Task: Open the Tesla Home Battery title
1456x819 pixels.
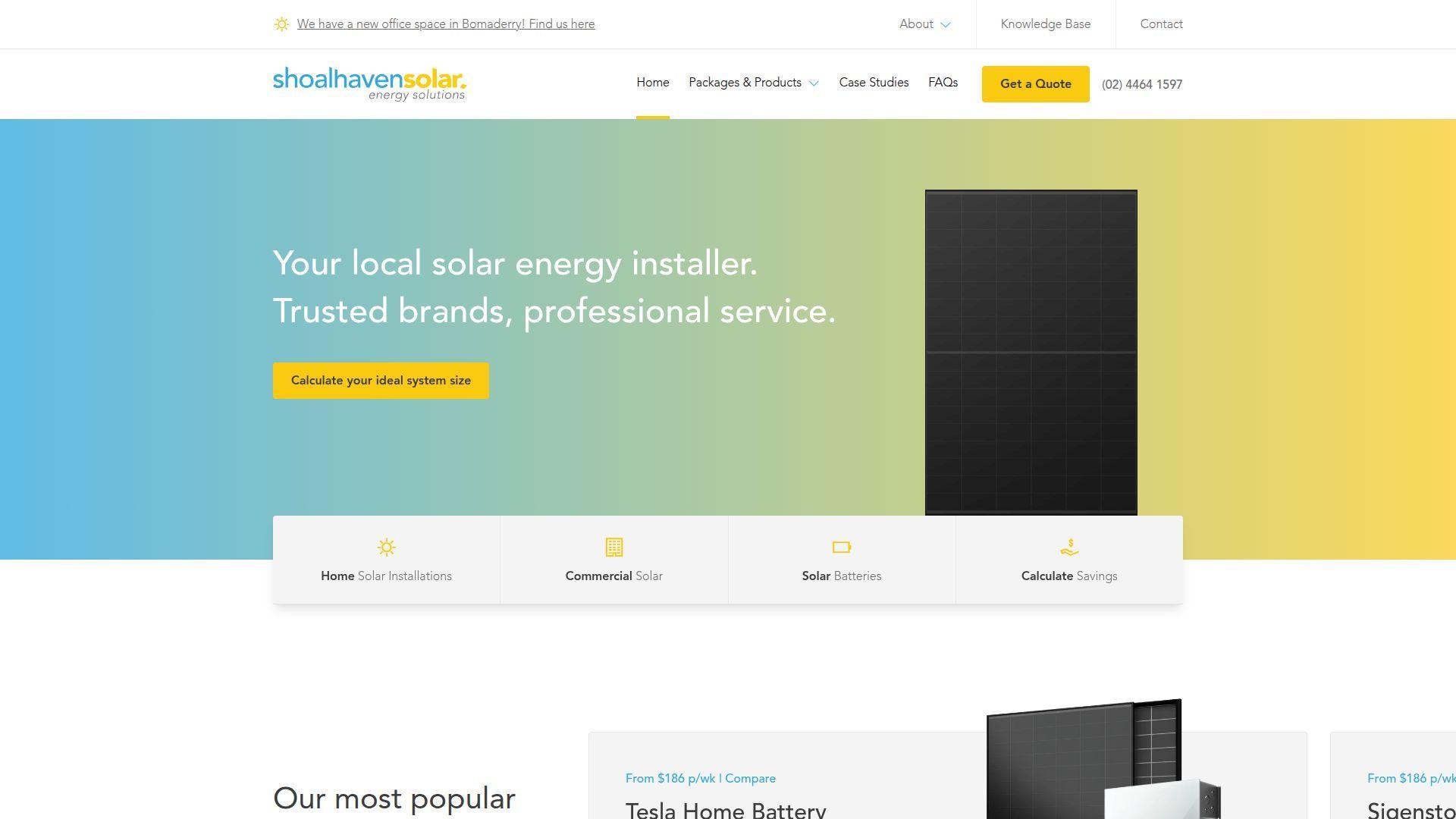Action: 726,810
